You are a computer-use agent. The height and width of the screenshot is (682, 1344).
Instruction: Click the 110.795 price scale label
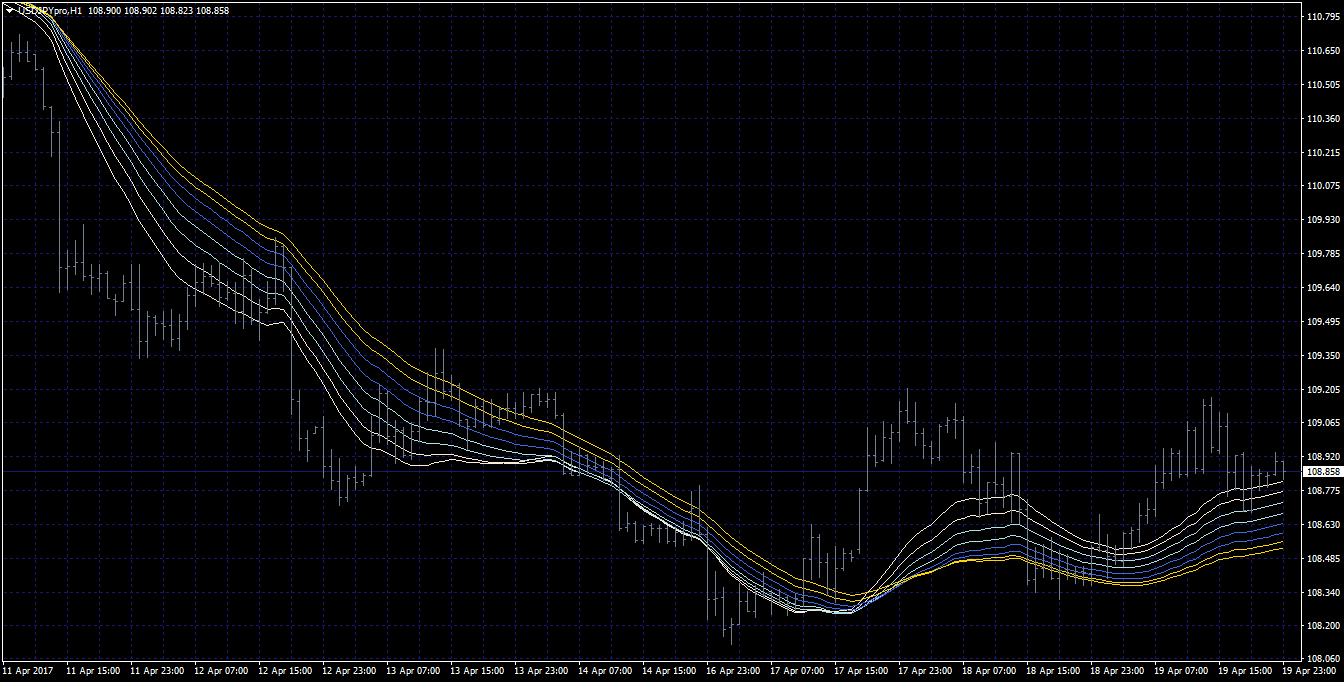[1323, 17]
